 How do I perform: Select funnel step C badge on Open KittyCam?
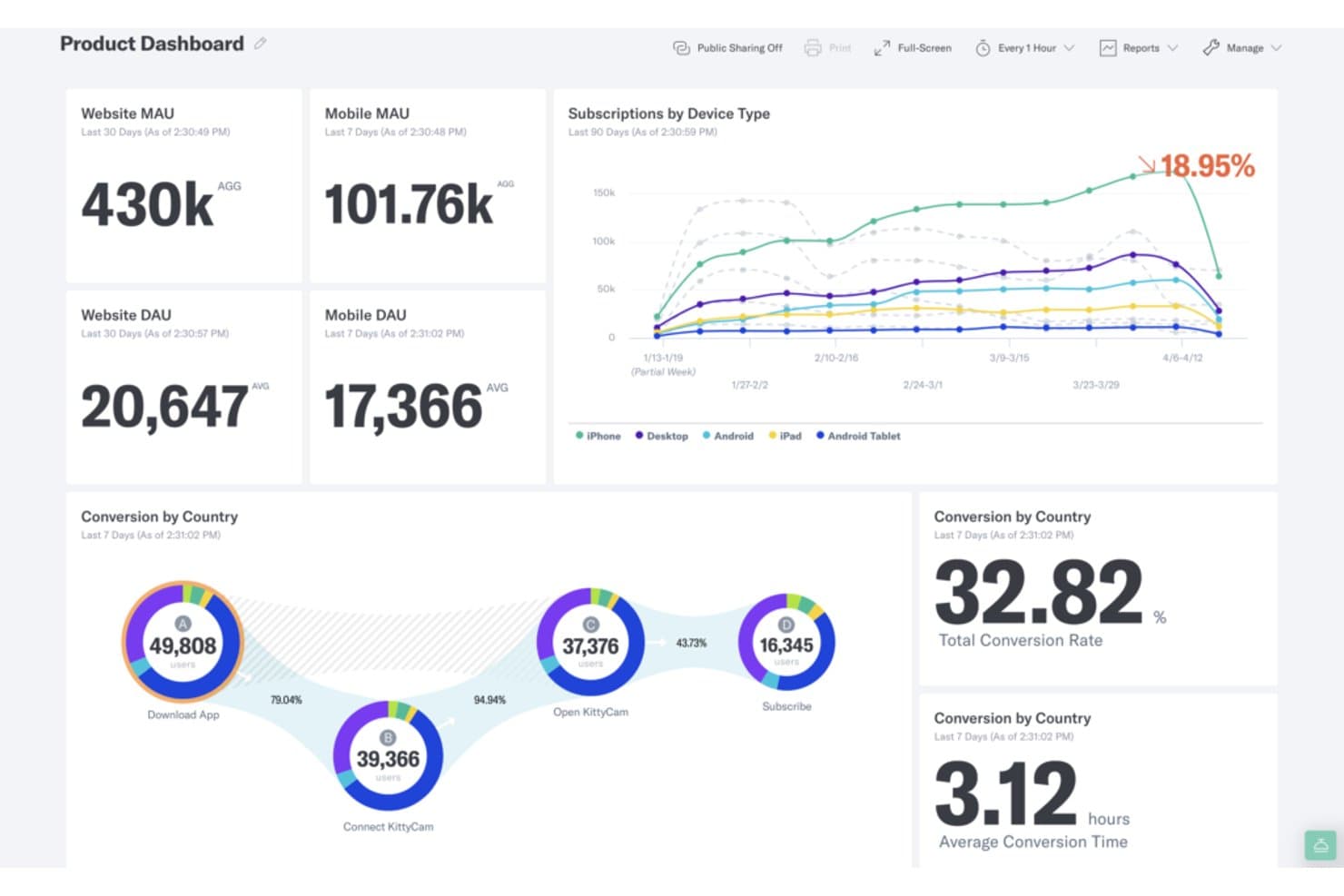point(590,625)
